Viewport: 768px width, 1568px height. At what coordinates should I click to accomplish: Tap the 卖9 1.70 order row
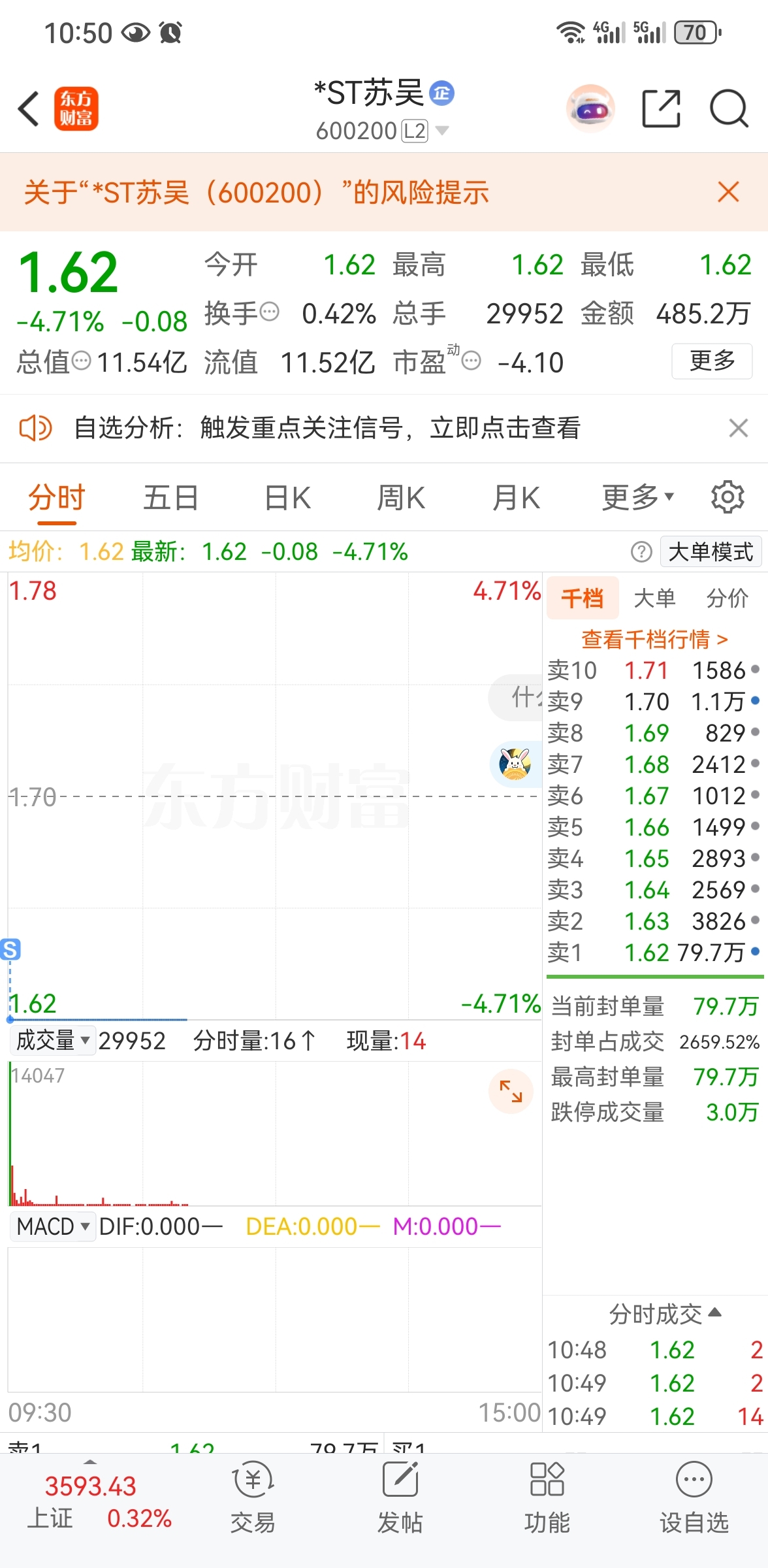point(654,702)
